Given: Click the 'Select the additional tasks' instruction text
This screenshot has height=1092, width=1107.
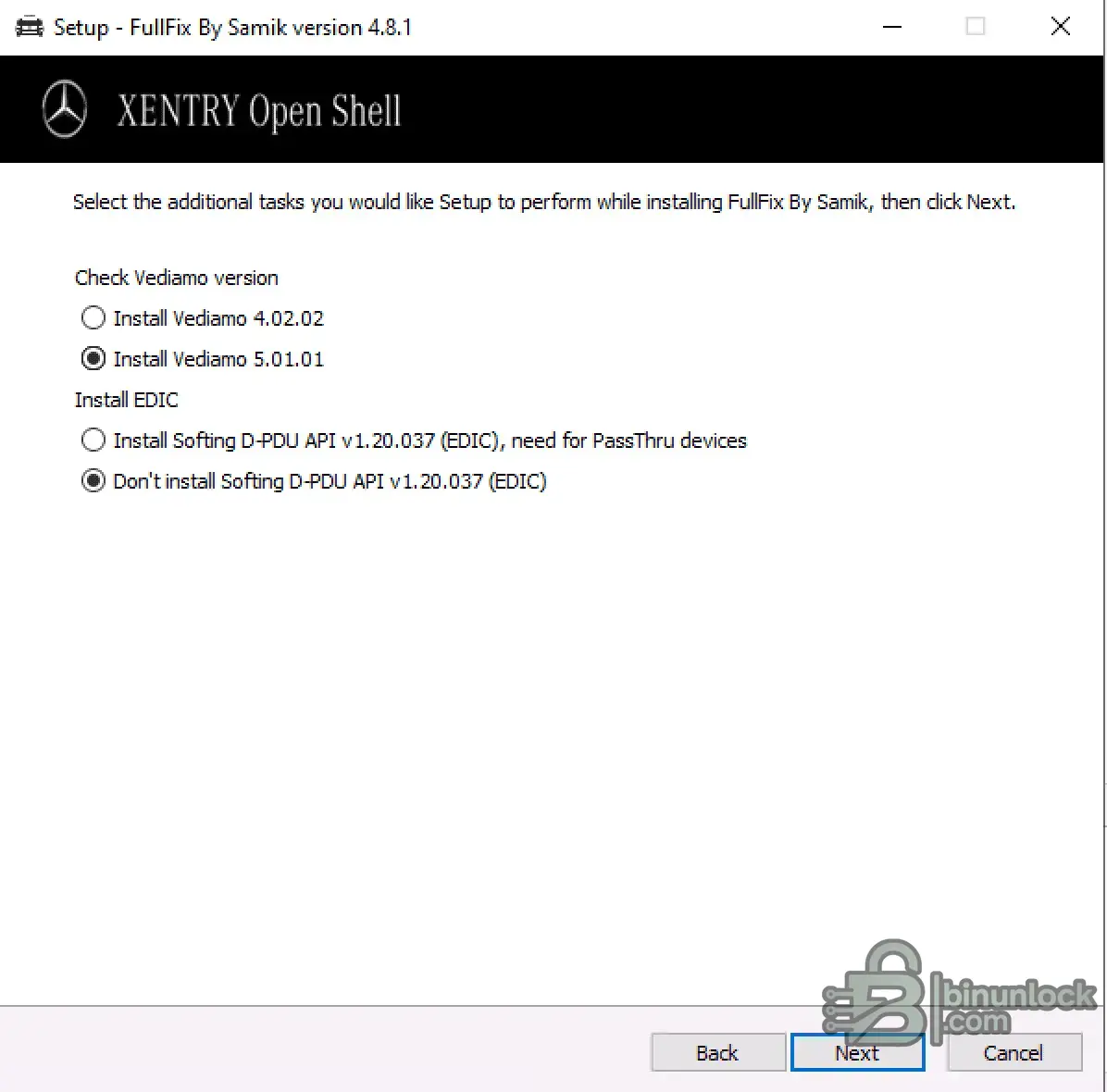Looking at the screenshot, I should (544, 203).
